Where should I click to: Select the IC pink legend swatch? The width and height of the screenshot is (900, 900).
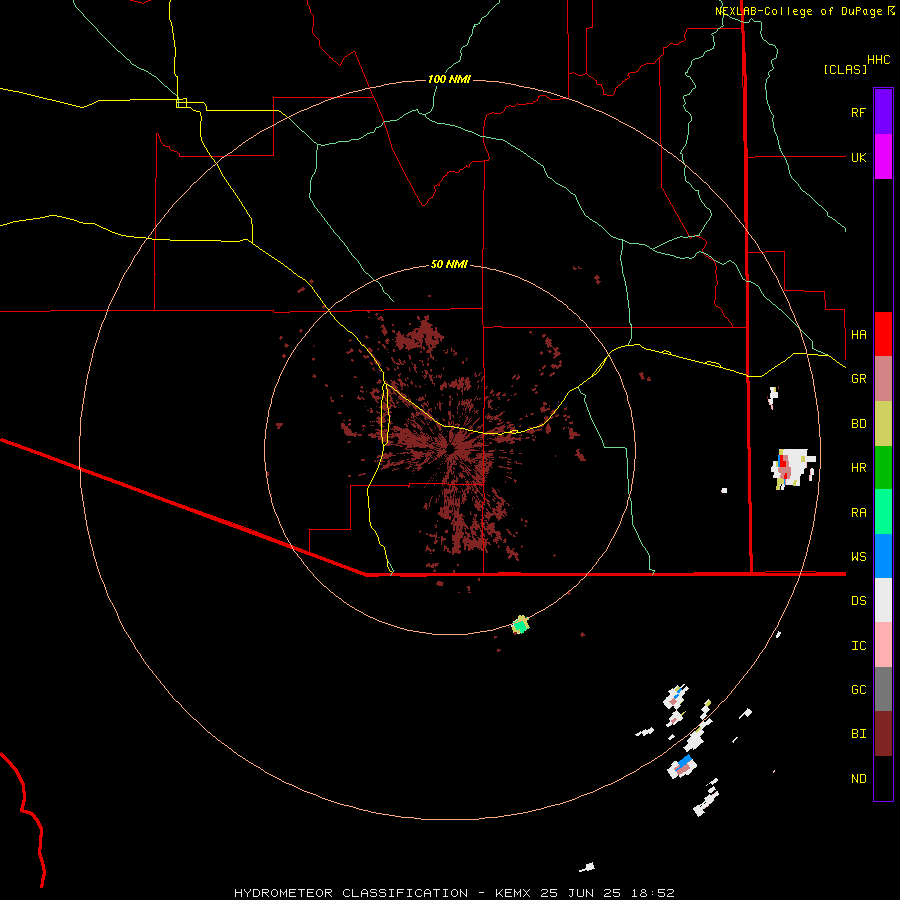(883, 645)
